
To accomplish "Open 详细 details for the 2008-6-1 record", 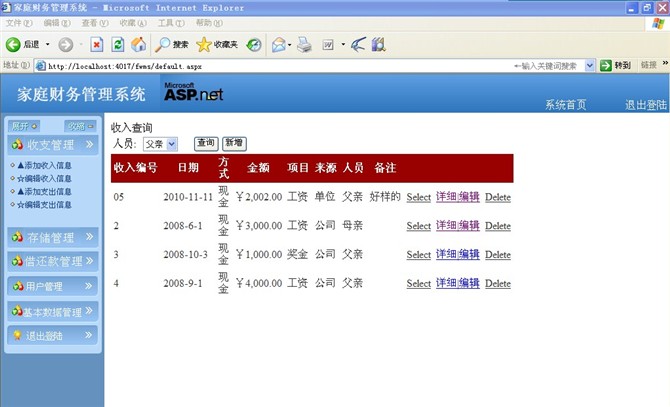I will 446,225.
